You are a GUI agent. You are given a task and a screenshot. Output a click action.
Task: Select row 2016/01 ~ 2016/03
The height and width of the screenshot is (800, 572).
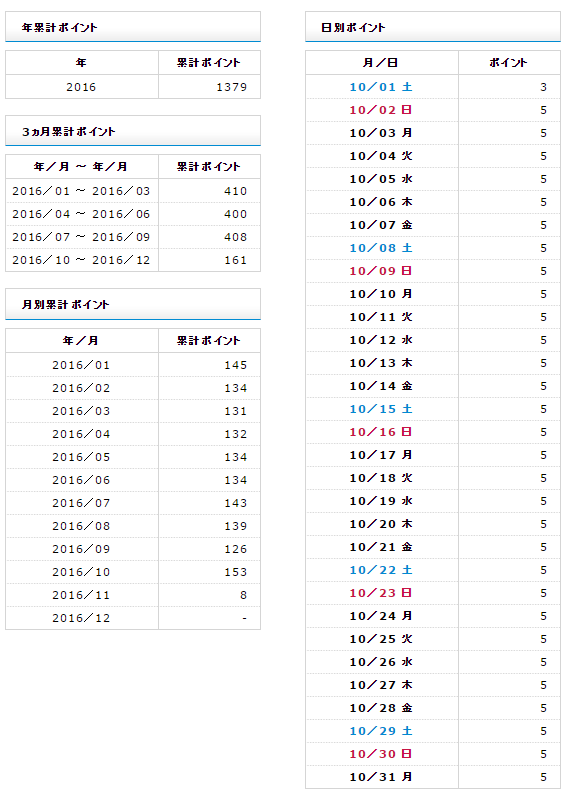(x=133, y=191)
